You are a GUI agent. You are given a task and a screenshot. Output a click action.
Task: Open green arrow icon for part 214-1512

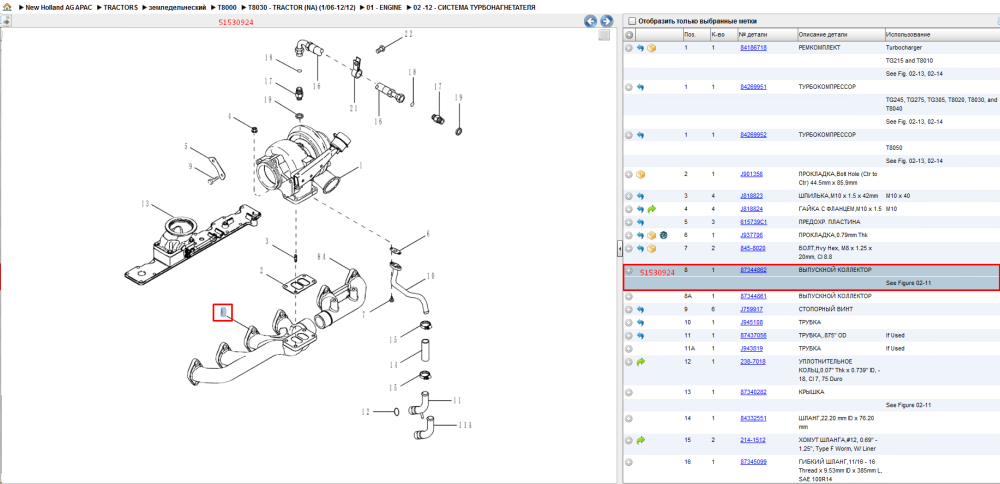640,440
